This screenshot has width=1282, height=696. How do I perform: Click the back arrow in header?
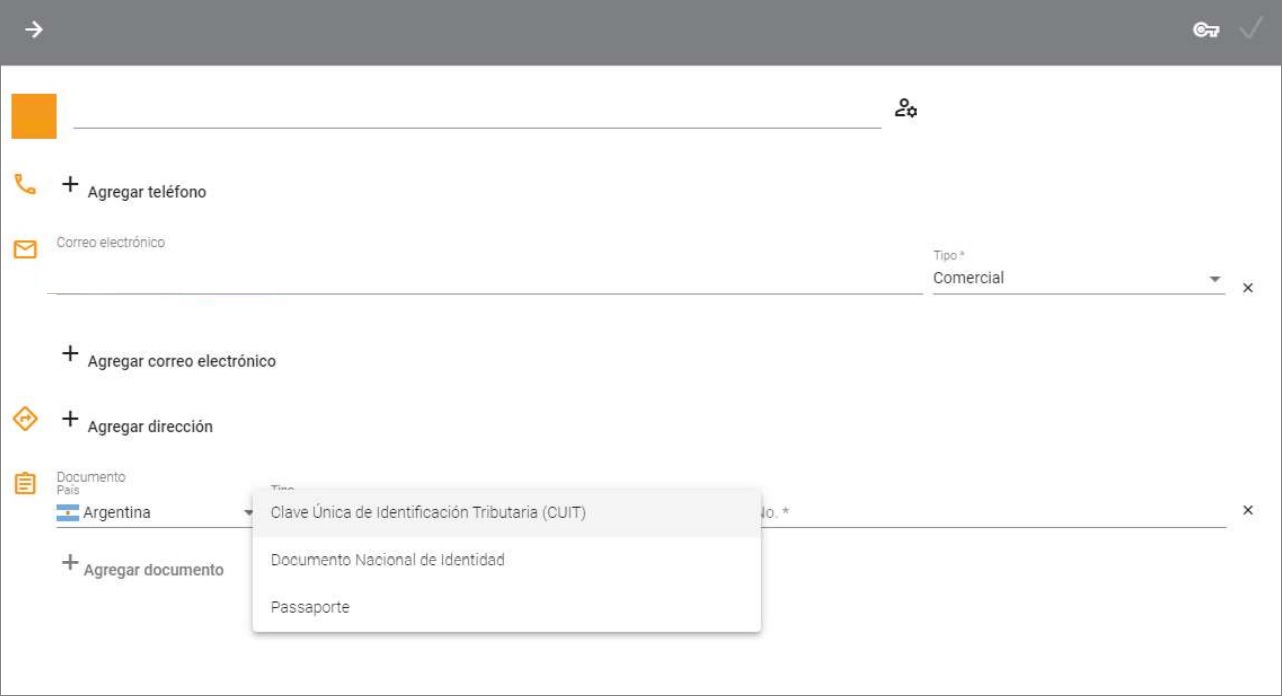point(34,30)
